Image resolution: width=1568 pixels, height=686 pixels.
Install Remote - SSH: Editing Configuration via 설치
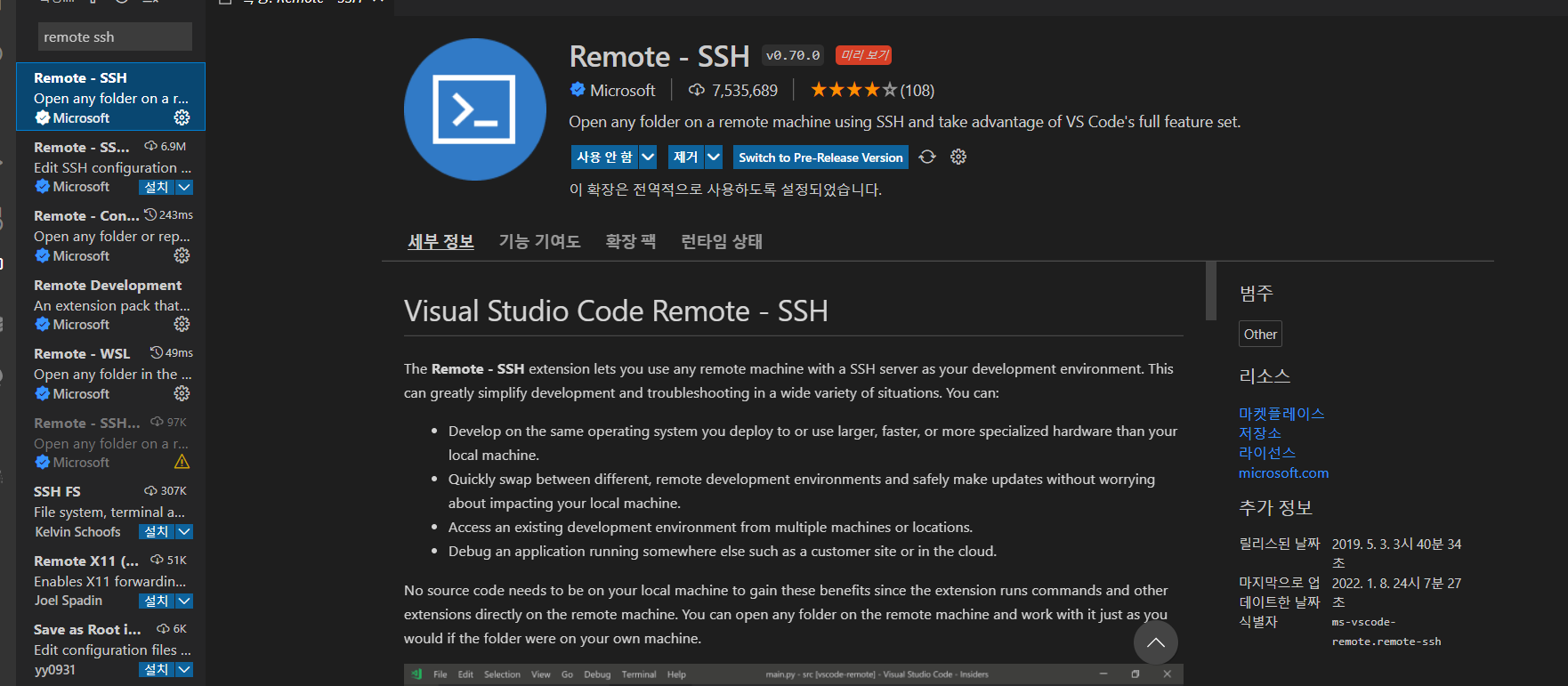157,187
